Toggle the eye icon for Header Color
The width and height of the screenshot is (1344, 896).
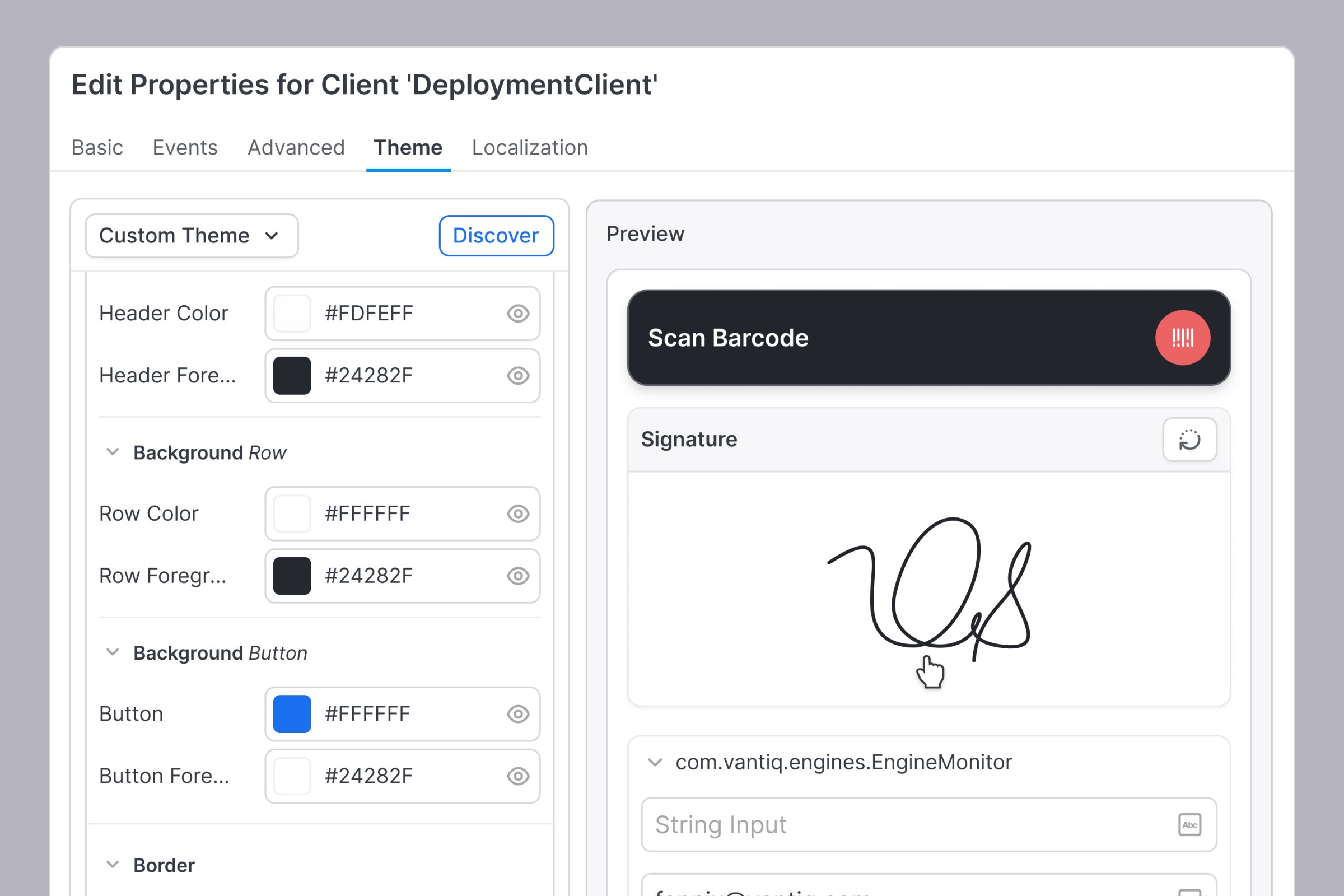coord(517,313)
